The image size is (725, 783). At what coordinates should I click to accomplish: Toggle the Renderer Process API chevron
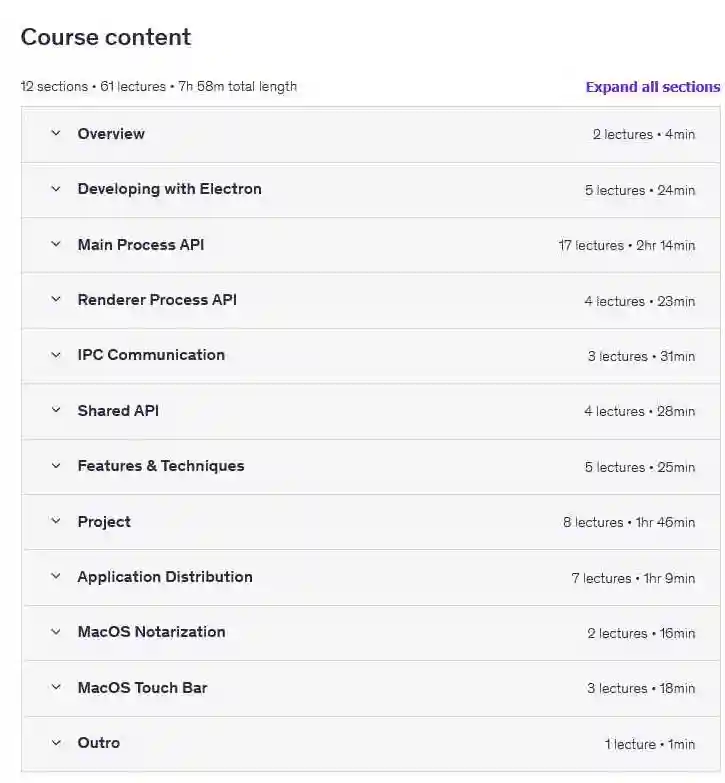pos(56,299)
